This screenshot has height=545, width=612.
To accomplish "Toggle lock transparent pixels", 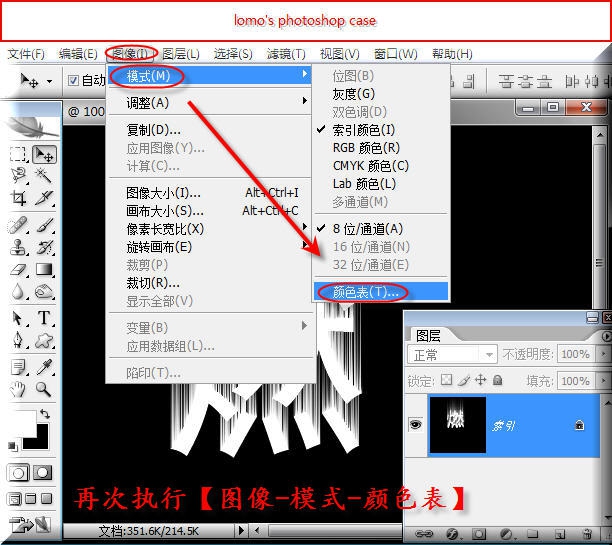I will pos(446,379).
